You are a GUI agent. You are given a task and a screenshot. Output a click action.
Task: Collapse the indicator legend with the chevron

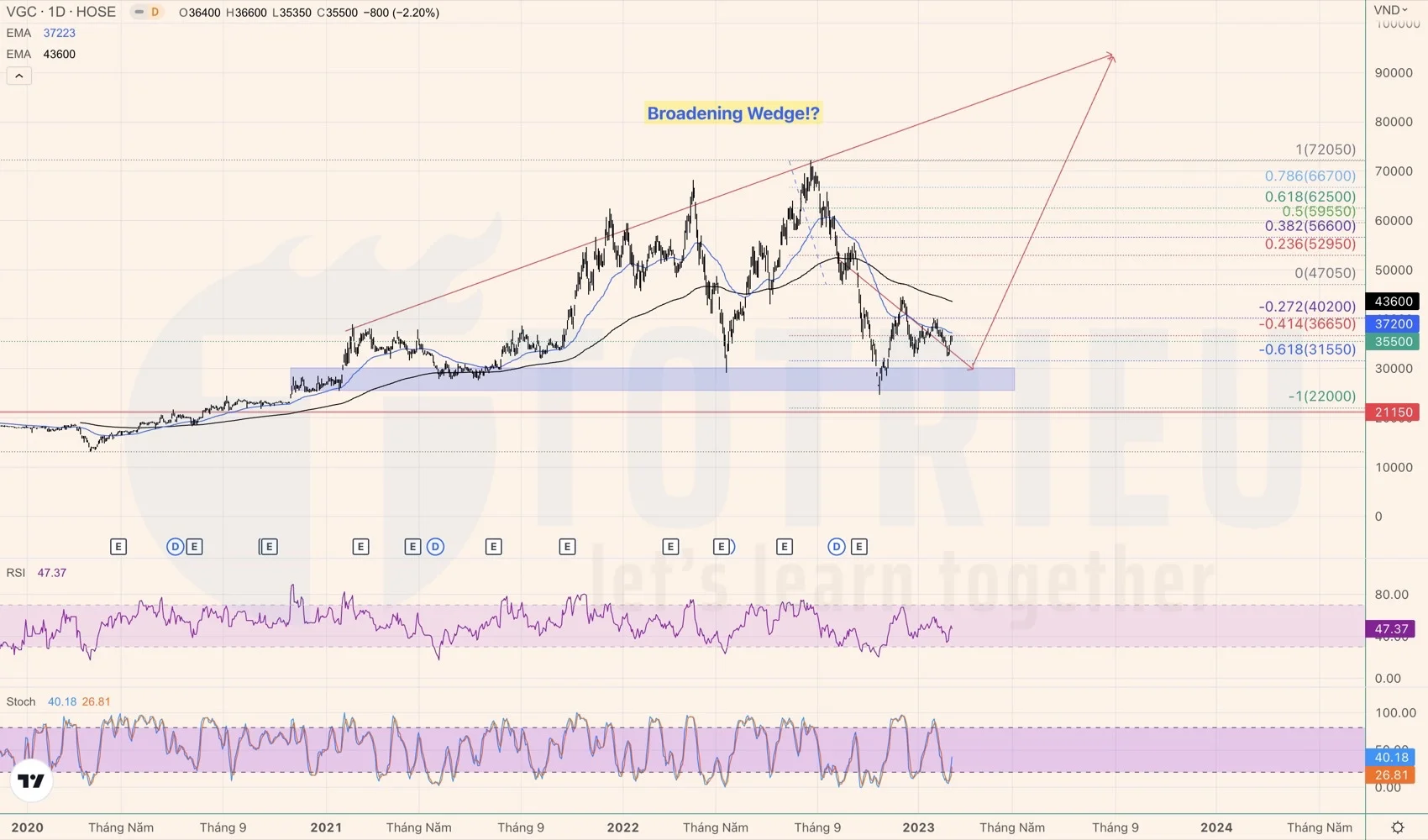[19, 76]
